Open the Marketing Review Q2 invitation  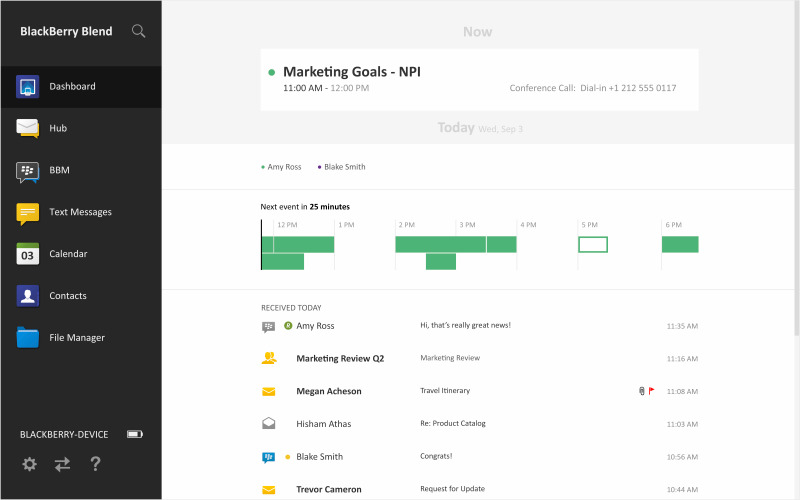[480, 358]
